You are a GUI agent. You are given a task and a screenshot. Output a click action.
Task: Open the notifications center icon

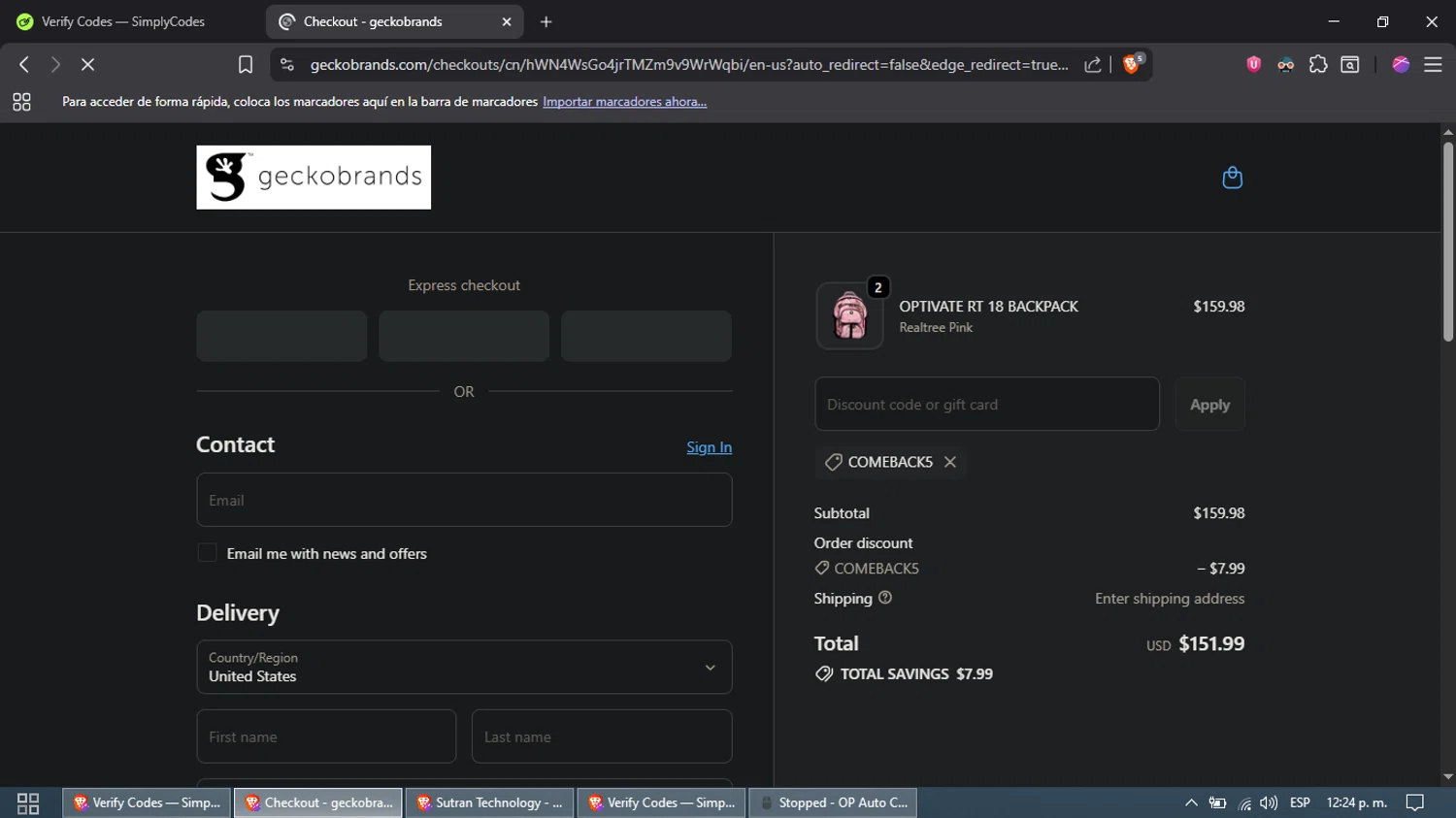pyautogui.click(x=1415, y=802)
